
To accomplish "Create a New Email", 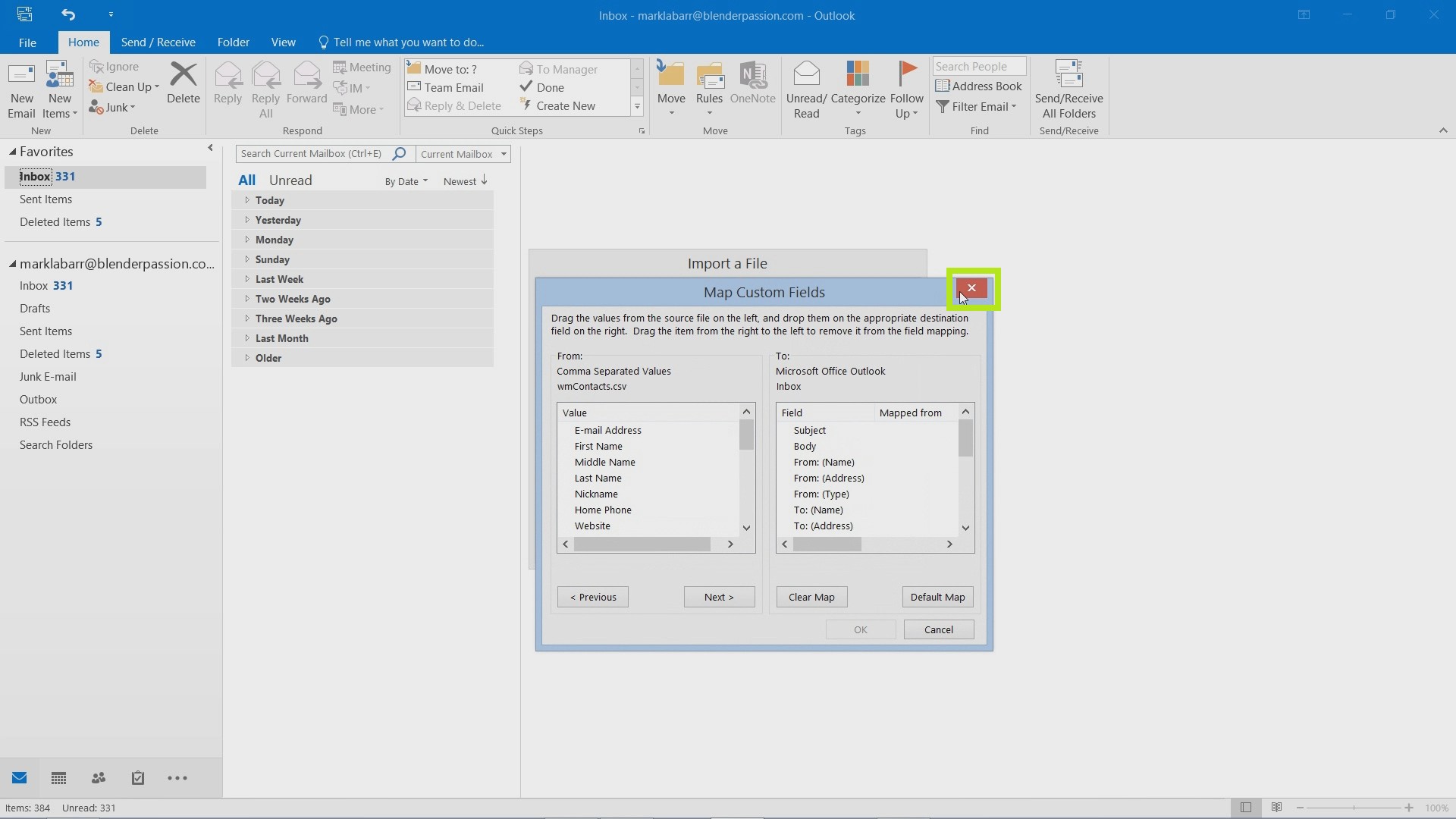I will pos(21,89).
